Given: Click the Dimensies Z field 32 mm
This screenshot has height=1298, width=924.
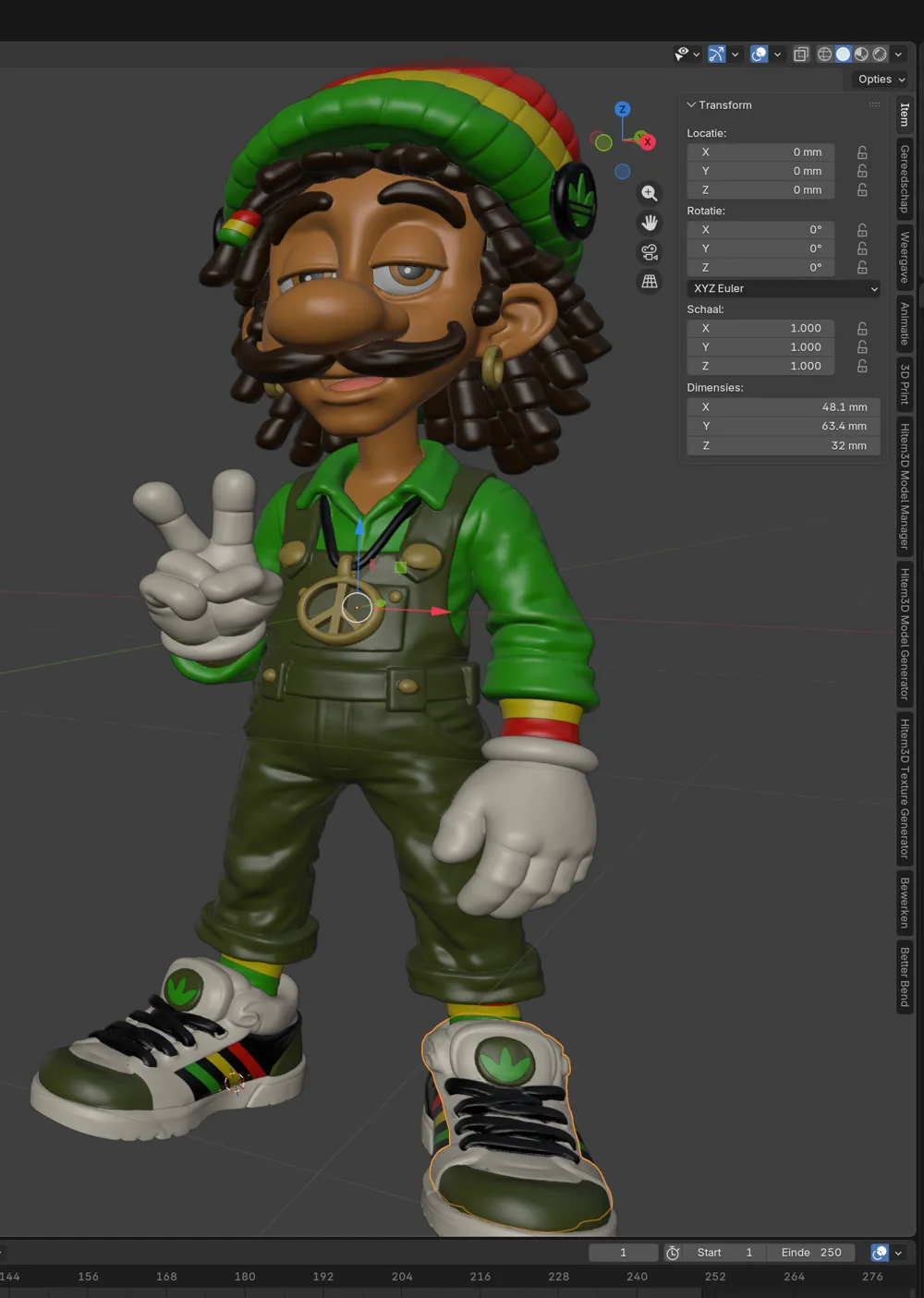Looking at the screenshot, I should point(784,446).
